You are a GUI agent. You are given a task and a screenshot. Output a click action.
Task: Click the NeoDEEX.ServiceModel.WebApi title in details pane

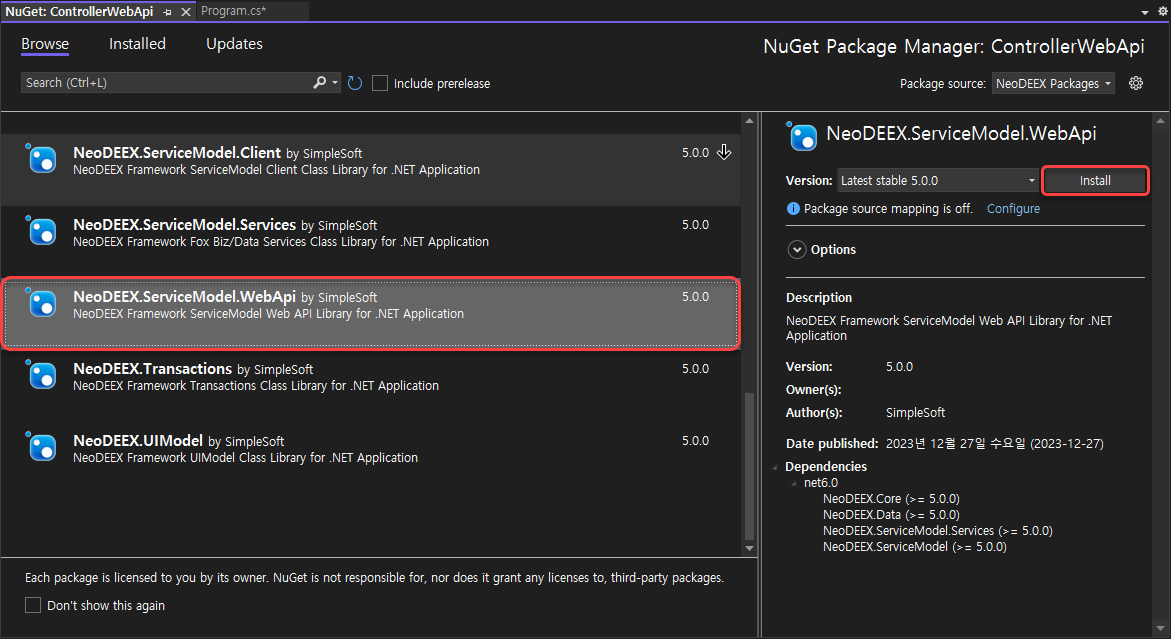[961, 134]
